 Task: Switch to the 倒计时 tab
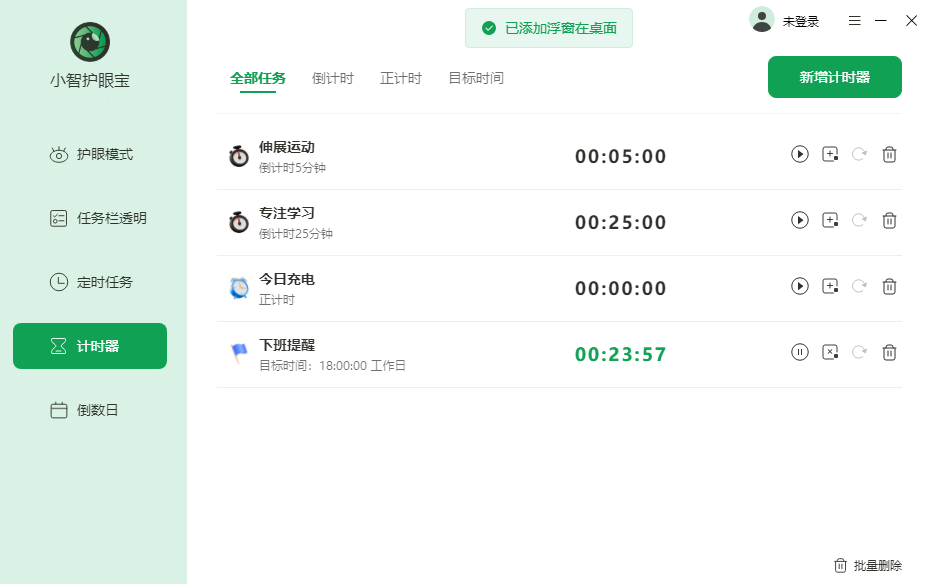pos(334,78)
